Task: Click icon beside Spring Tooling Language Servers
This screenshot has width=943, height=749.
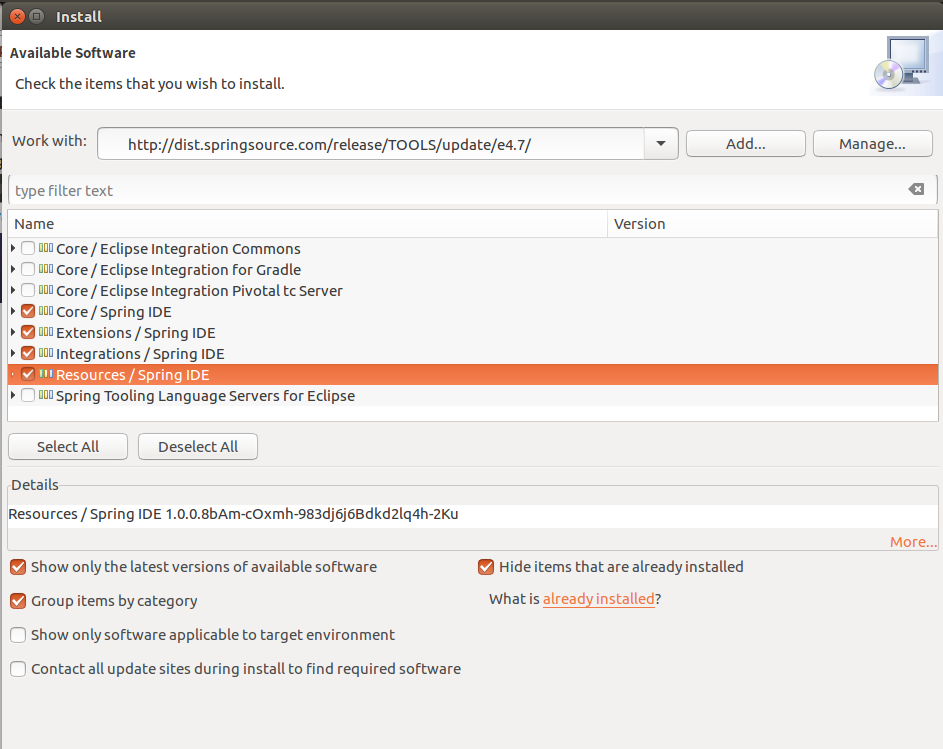Action: point(46,396)
